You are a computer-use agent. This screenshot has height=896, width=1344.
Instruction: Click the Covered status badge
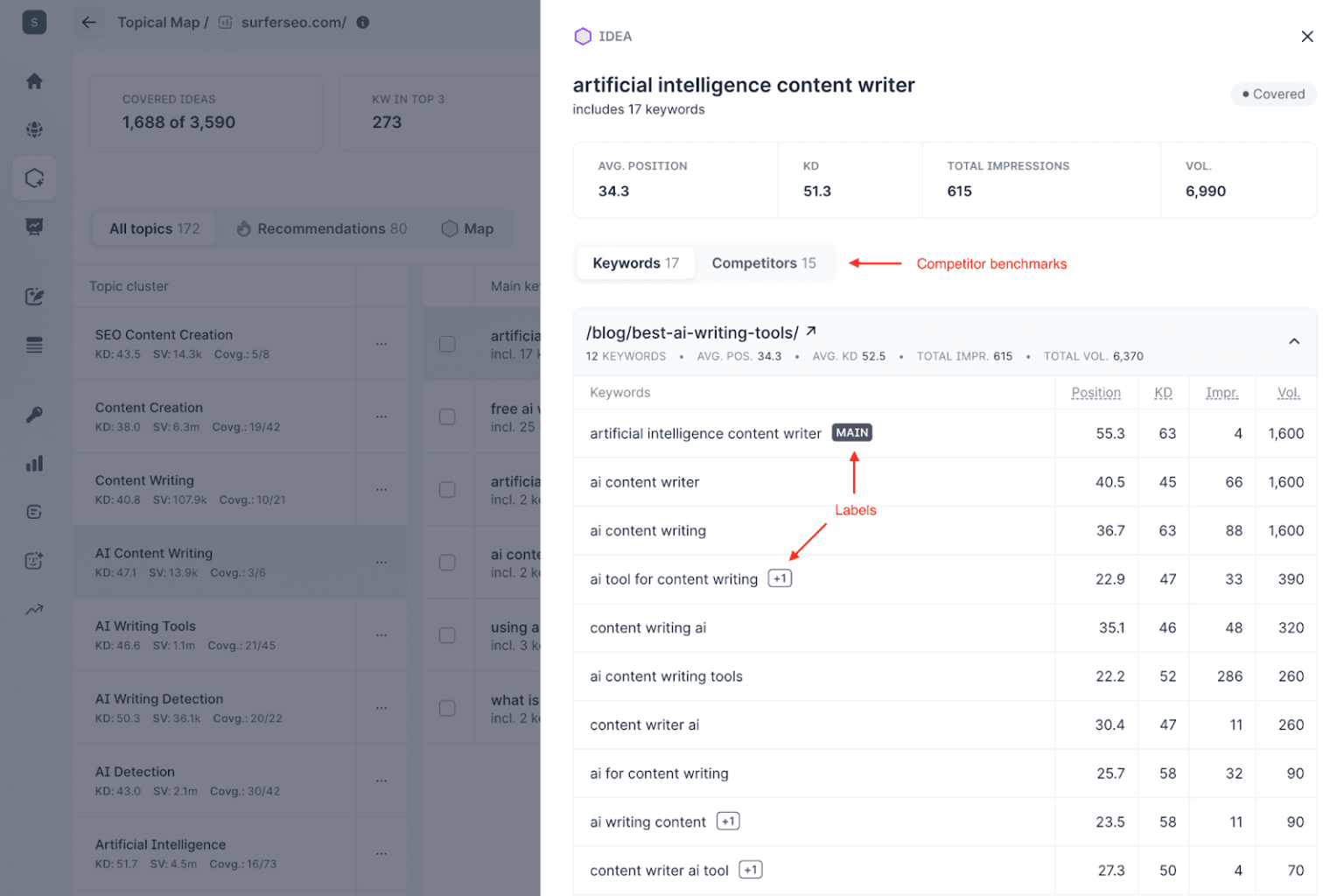pos(1273,94)
